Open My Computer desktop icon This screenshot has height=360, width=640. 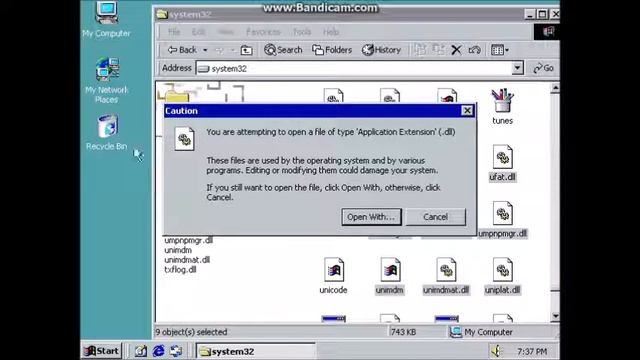pyautogui.click(x=107, y=20)
